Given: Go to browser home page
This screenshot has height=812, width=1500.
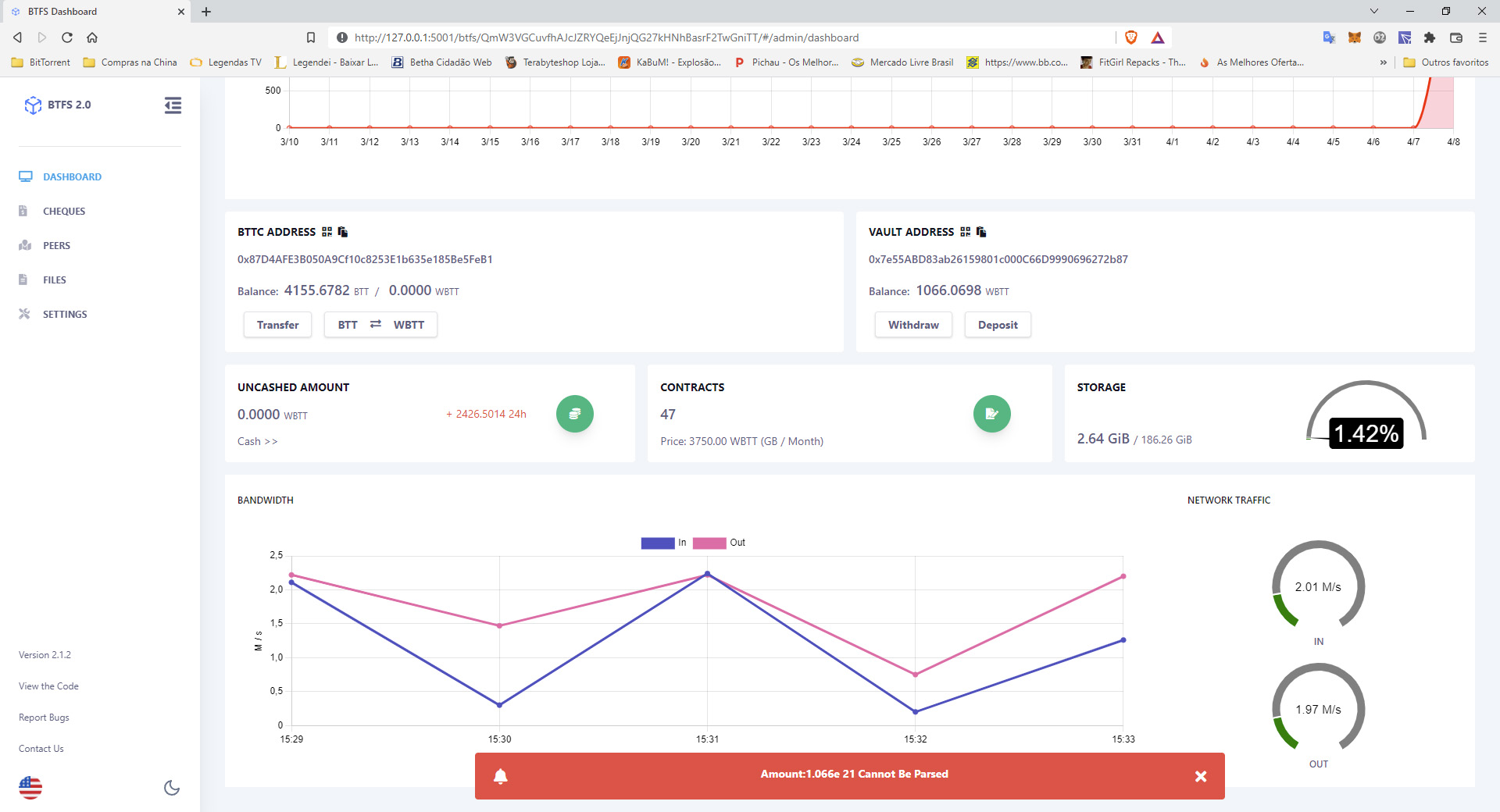Looking at the screenshot, I should tap(92, 37).
